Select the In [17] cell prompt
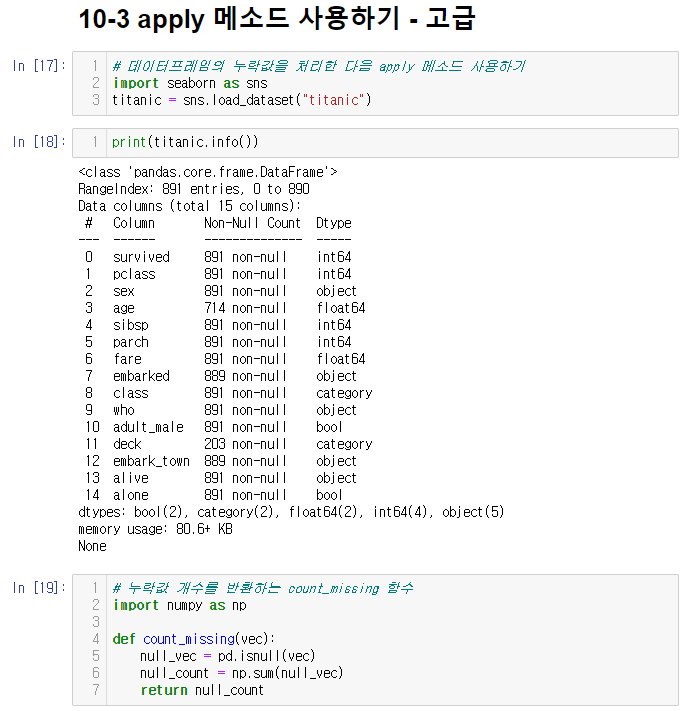The width and height of the screenshot is (688, 711). tap(39, 66)
